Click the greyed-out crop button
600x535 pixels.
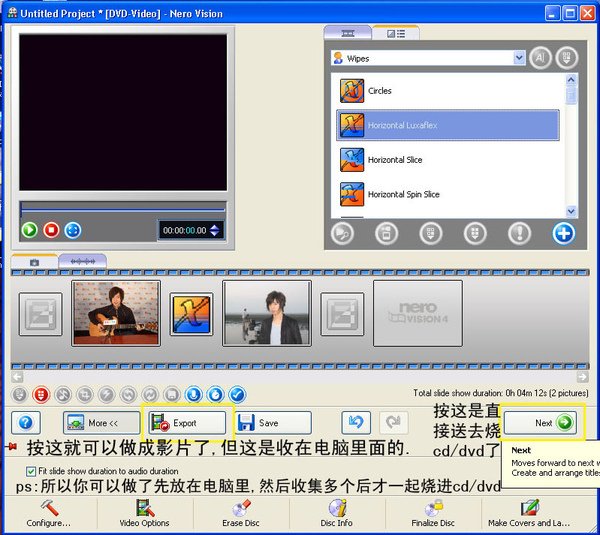(x=85, y=395)
